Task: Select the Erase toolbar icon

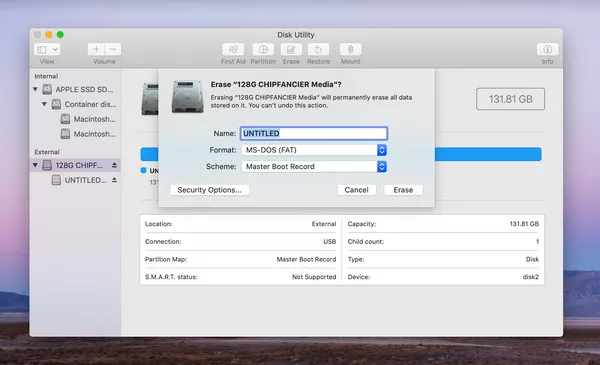Action: pyautogui.click(x=291, y=49)
